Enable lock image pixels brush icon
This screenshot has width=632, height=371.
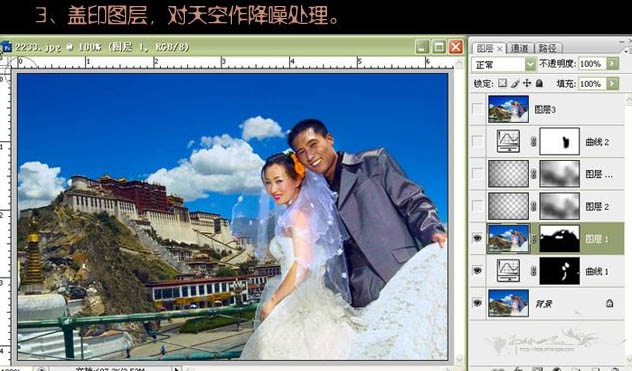[515, 83]
